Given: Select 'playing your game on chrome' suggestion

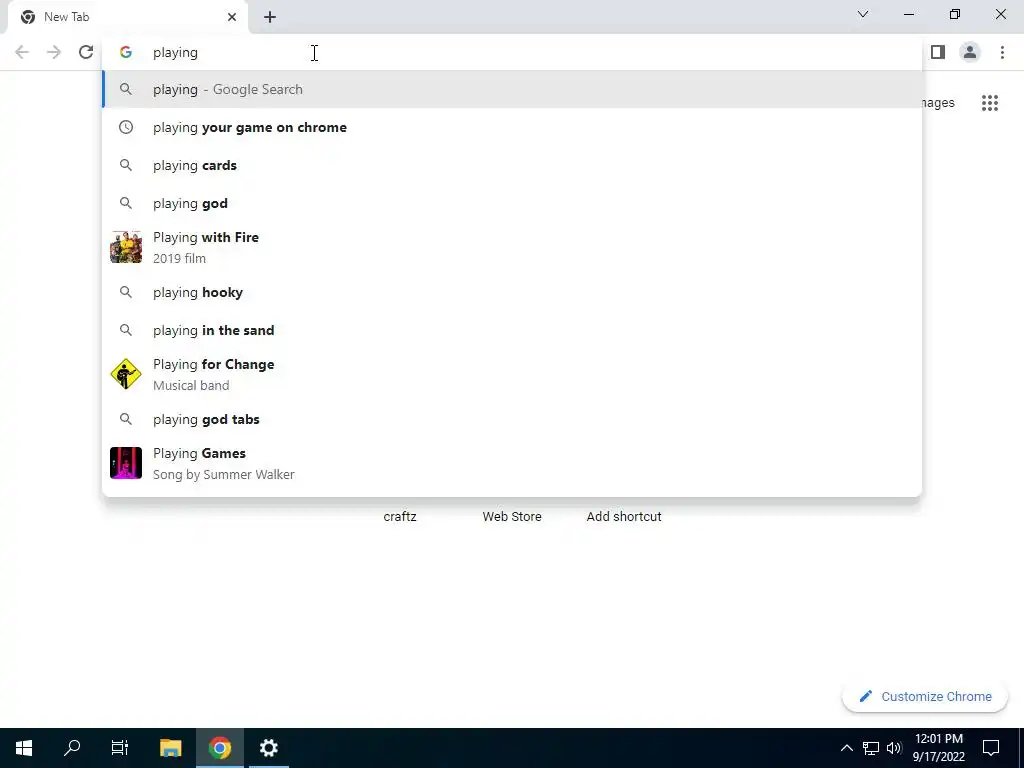Looking at the screenshot, I should coord(512,127).
